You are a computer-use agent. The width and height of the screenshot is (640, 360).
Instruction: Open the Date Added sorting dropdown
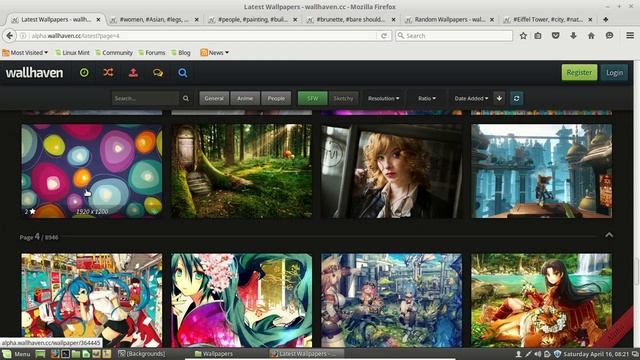click(471, 98)
